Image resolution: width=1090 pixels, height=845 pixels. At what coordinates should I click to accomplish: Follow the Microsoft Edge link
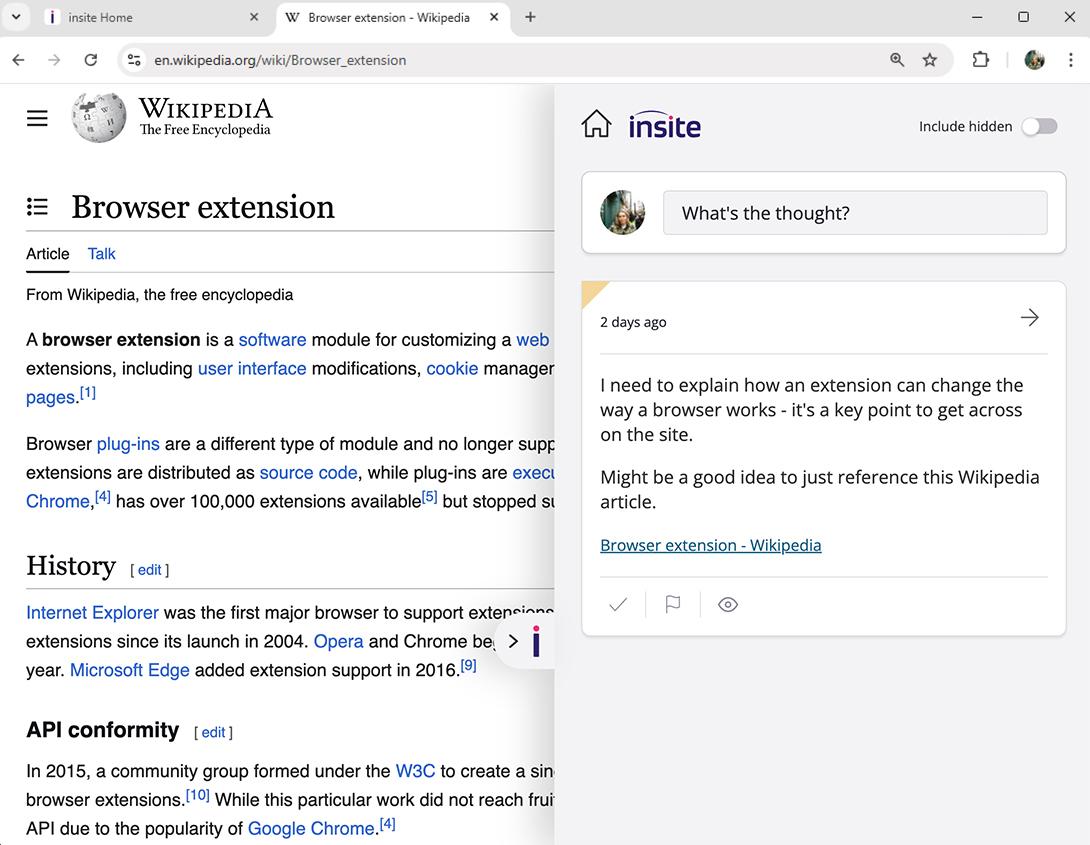pos(129,670)
